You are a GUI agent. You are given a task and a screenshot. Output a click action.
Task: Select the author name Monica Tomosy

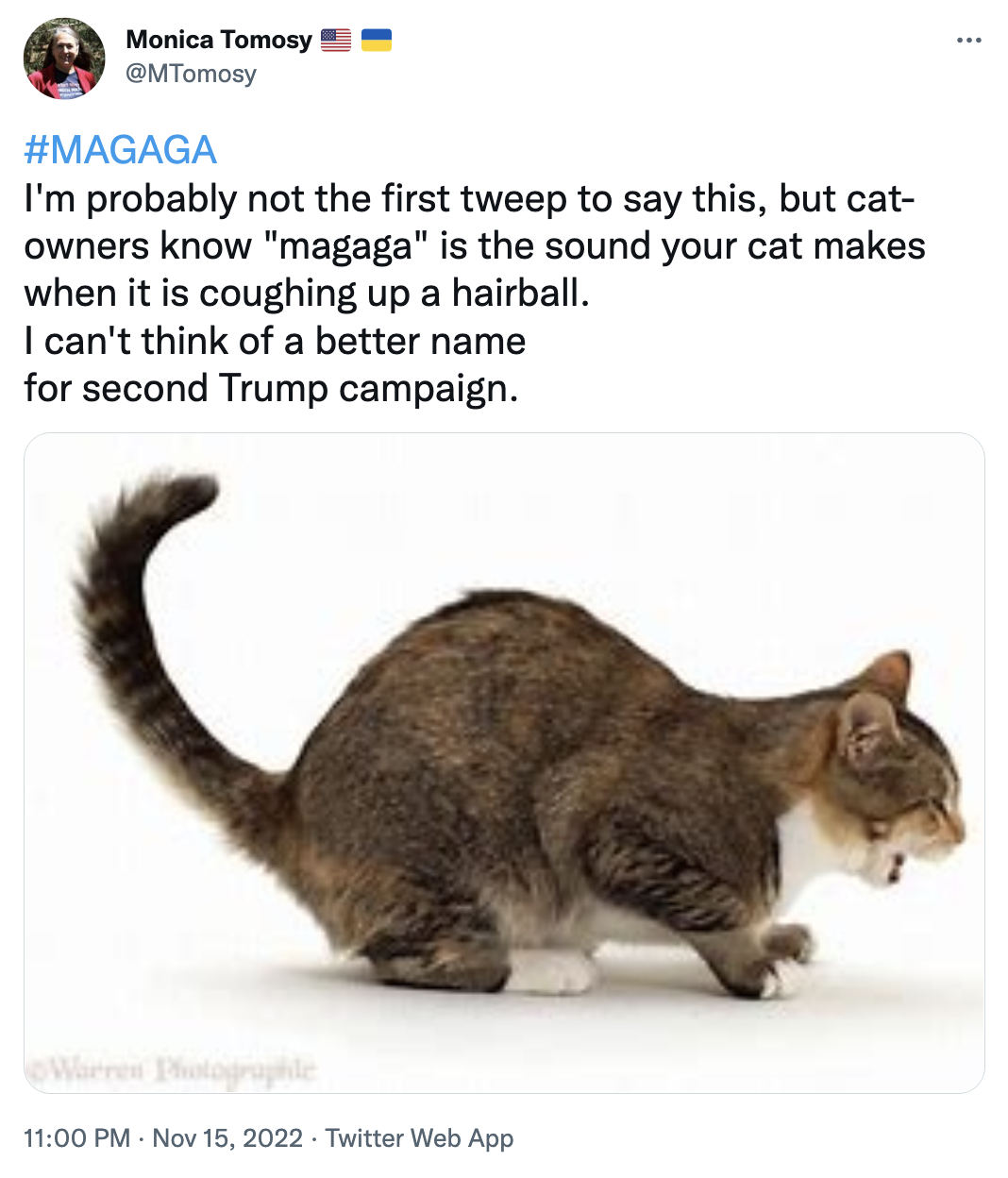click(x=217, y=40)
